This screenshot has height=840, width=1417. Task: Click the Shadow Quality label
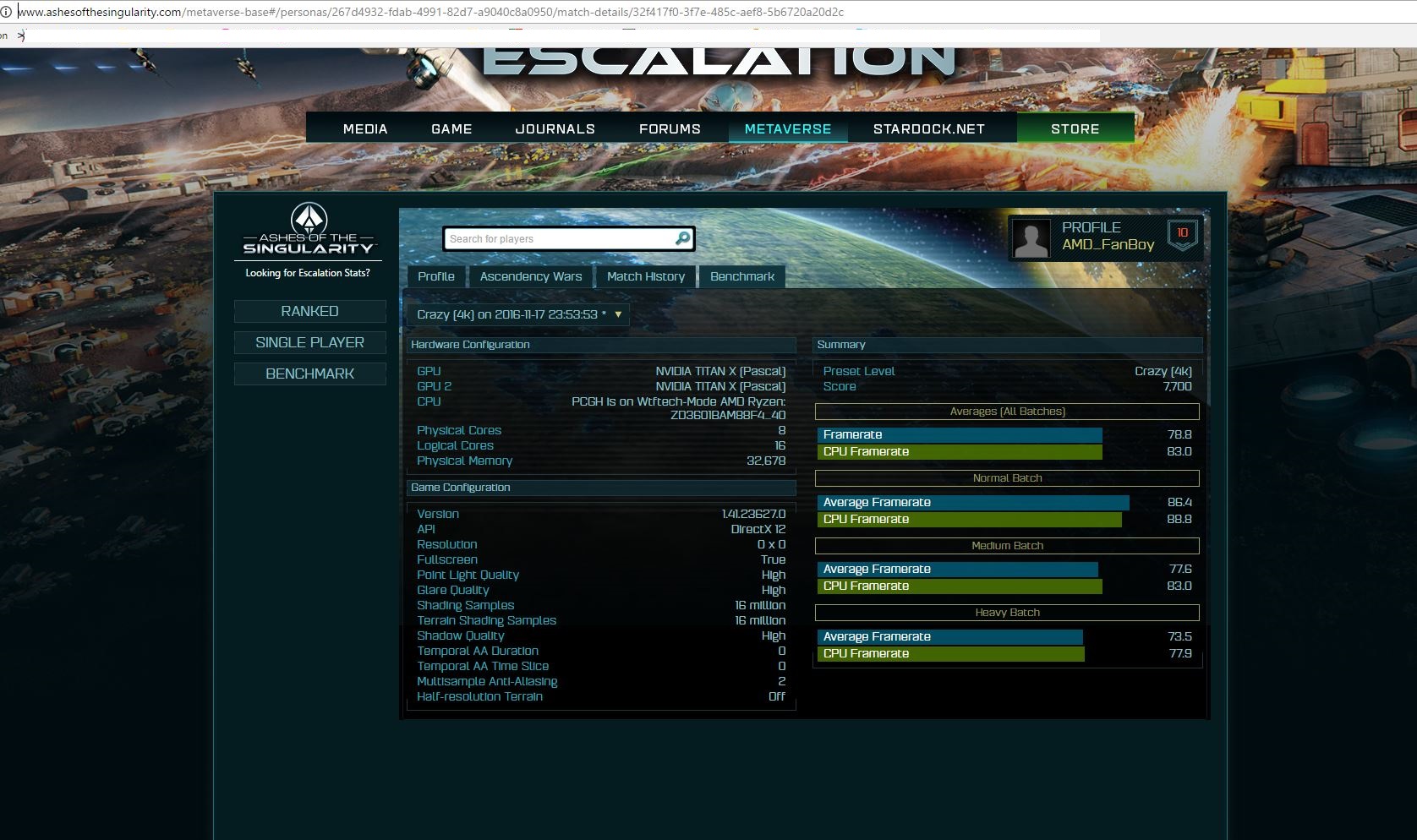[461, 635]
